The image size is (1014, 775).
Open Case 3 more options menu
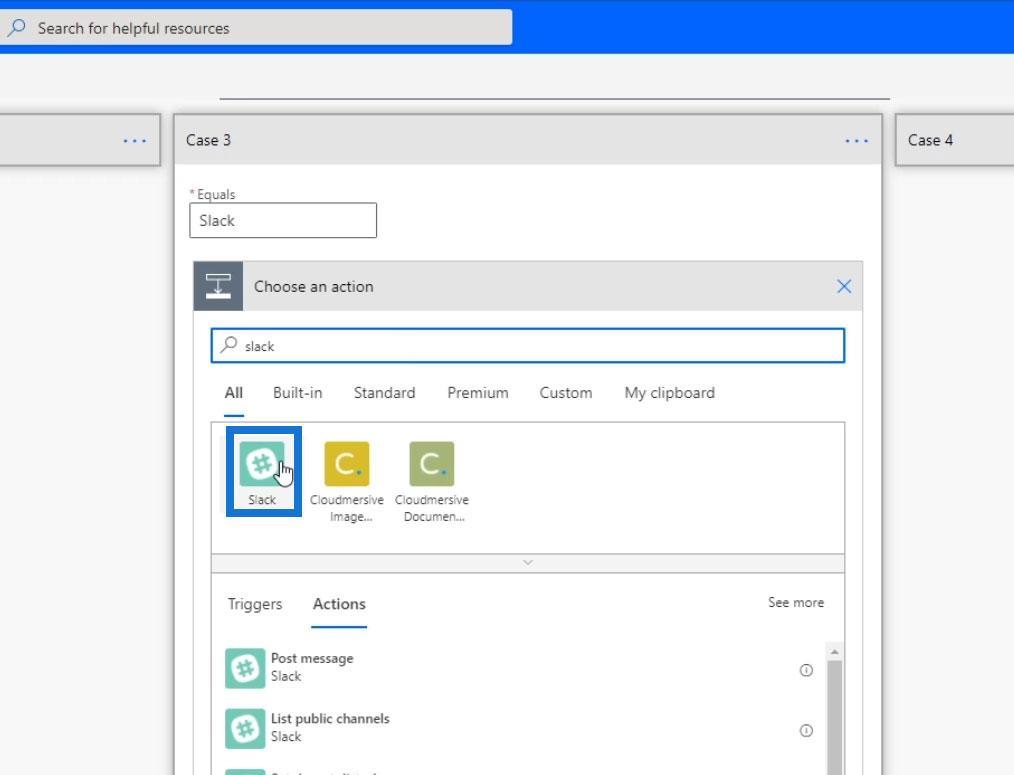856,140
